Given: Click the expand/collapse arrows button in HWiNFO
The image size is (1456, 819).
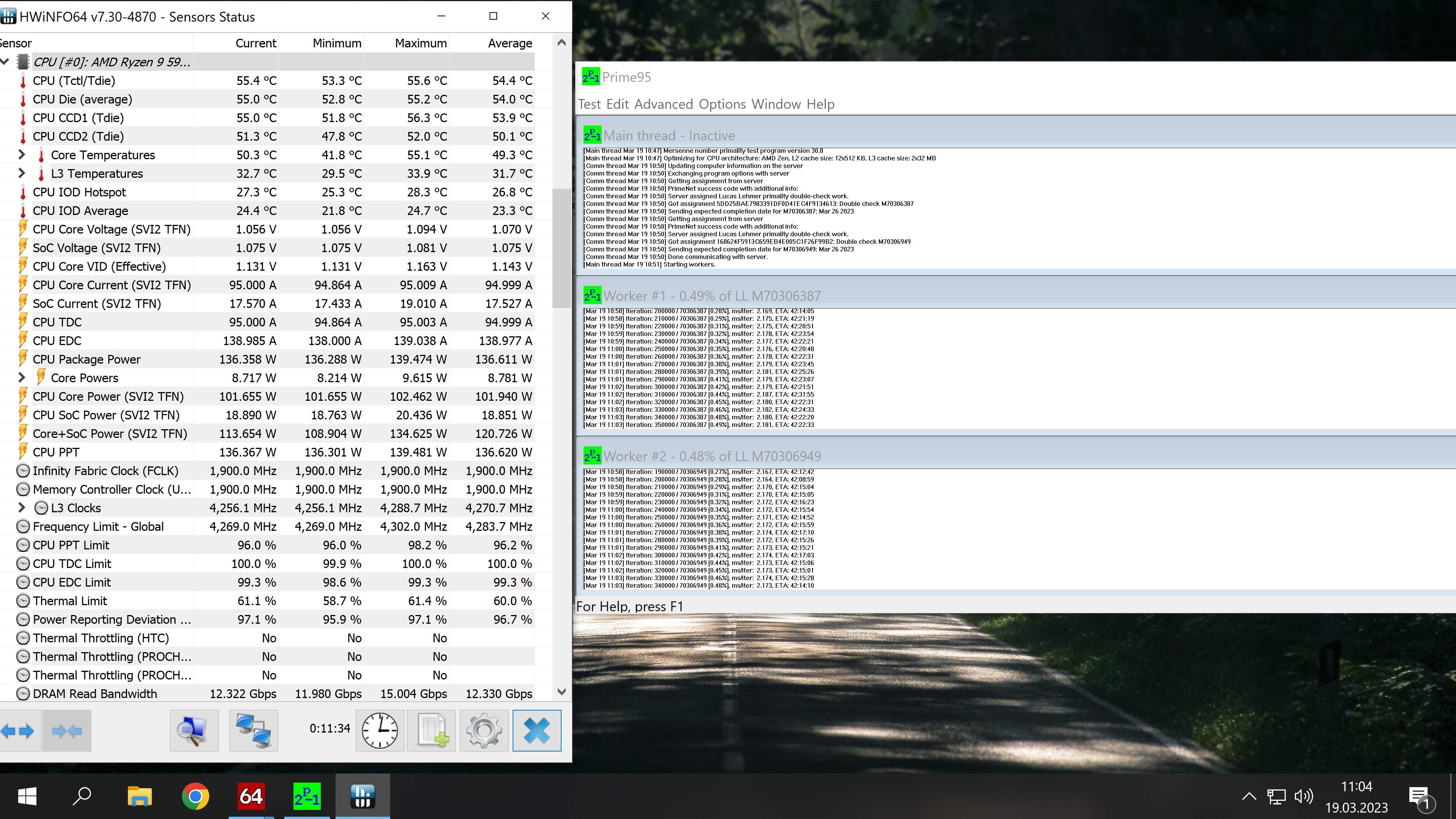Looking at the screenshot, I should [x=18, y=730].
